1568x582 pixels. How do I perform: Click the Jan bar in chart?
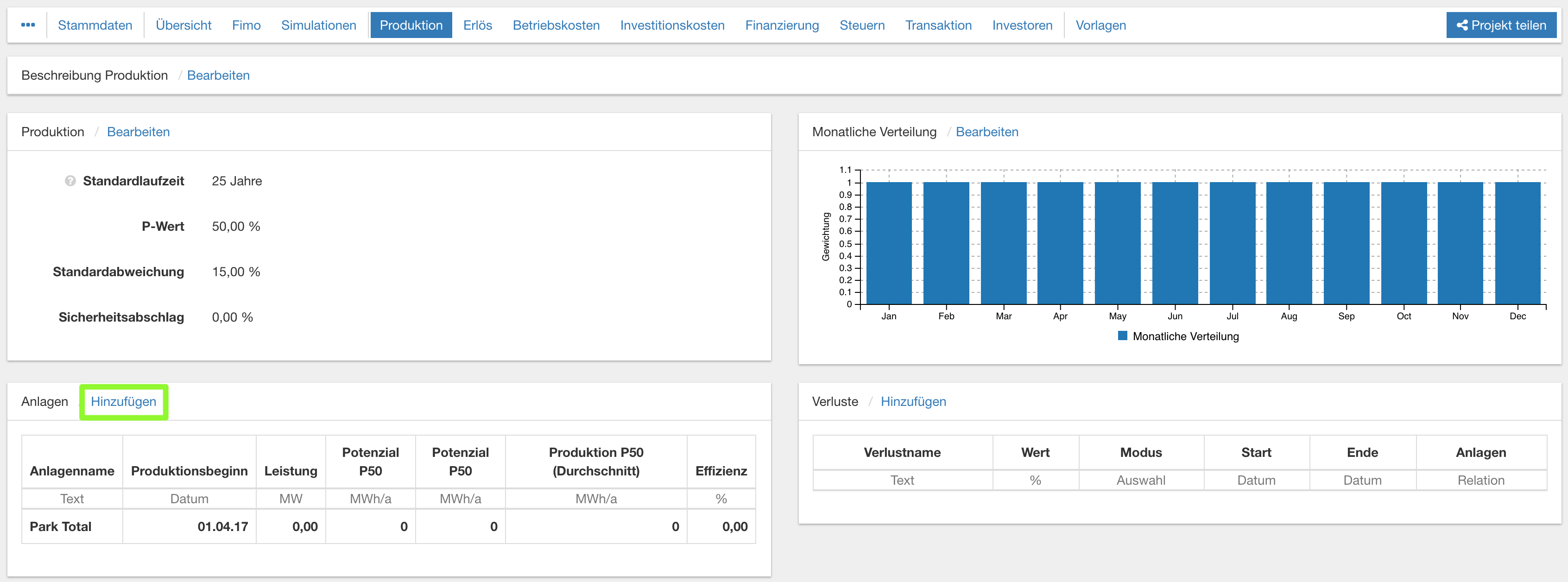tap(888, 243)
